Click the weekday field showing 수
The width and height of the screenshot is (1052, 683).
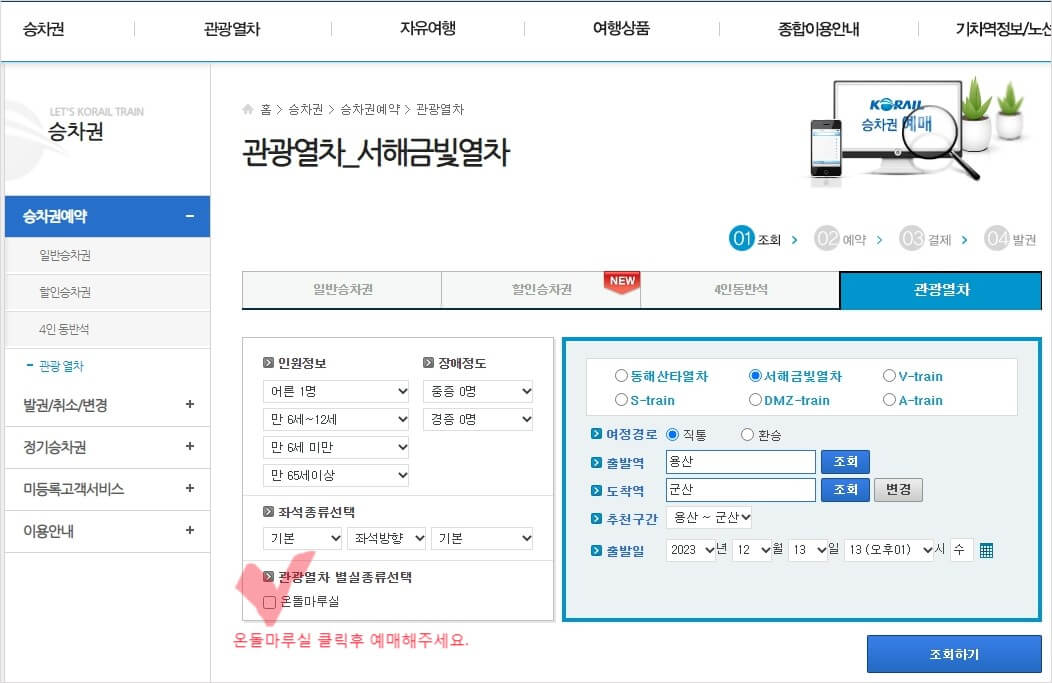pos(961,550)
